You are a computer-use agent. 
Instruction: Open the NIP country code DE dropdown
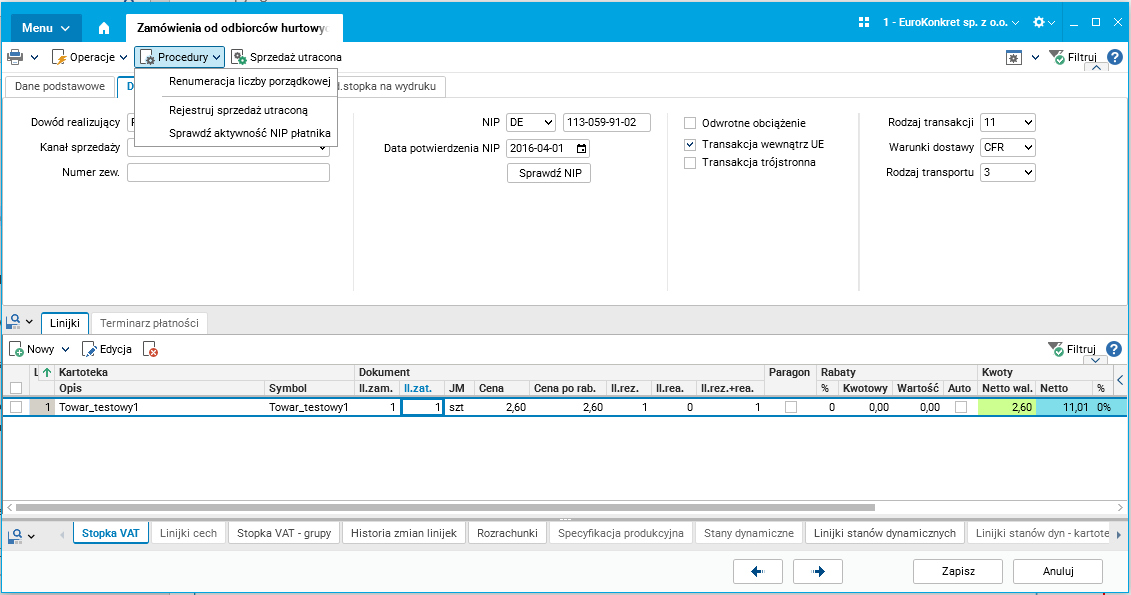coord(531,123)
